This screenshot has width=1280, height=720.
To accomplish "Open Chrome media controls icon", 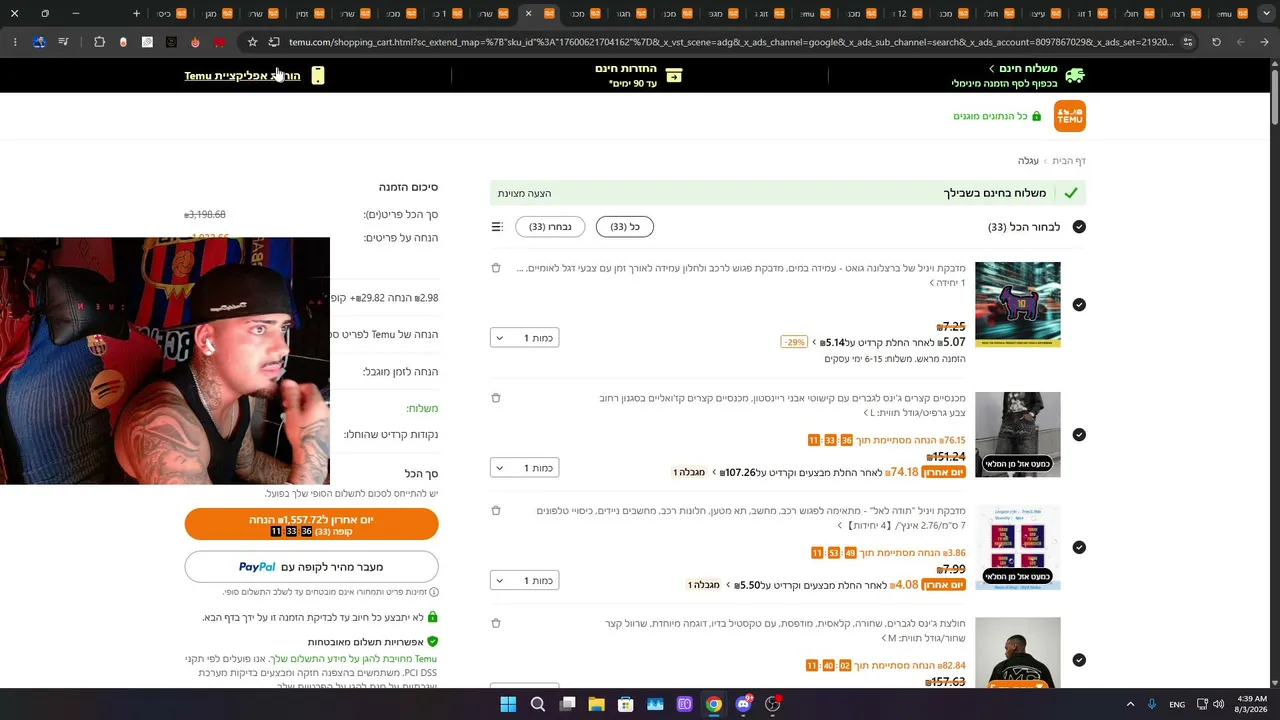I will (63, 42).
